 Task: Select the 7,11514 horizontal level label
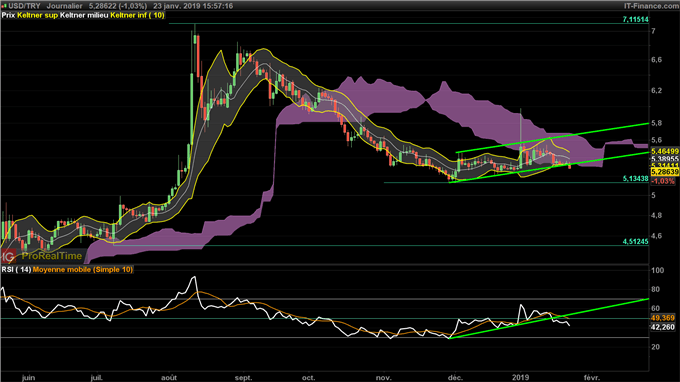coord(635,19)
